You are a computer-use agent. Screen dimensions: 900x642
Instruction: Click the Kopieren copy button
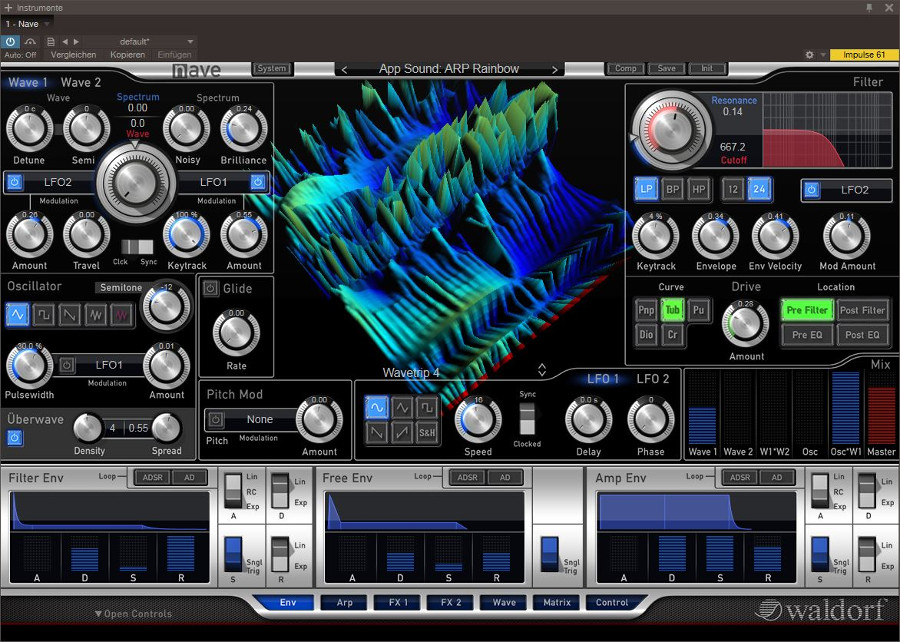point(128,55)
